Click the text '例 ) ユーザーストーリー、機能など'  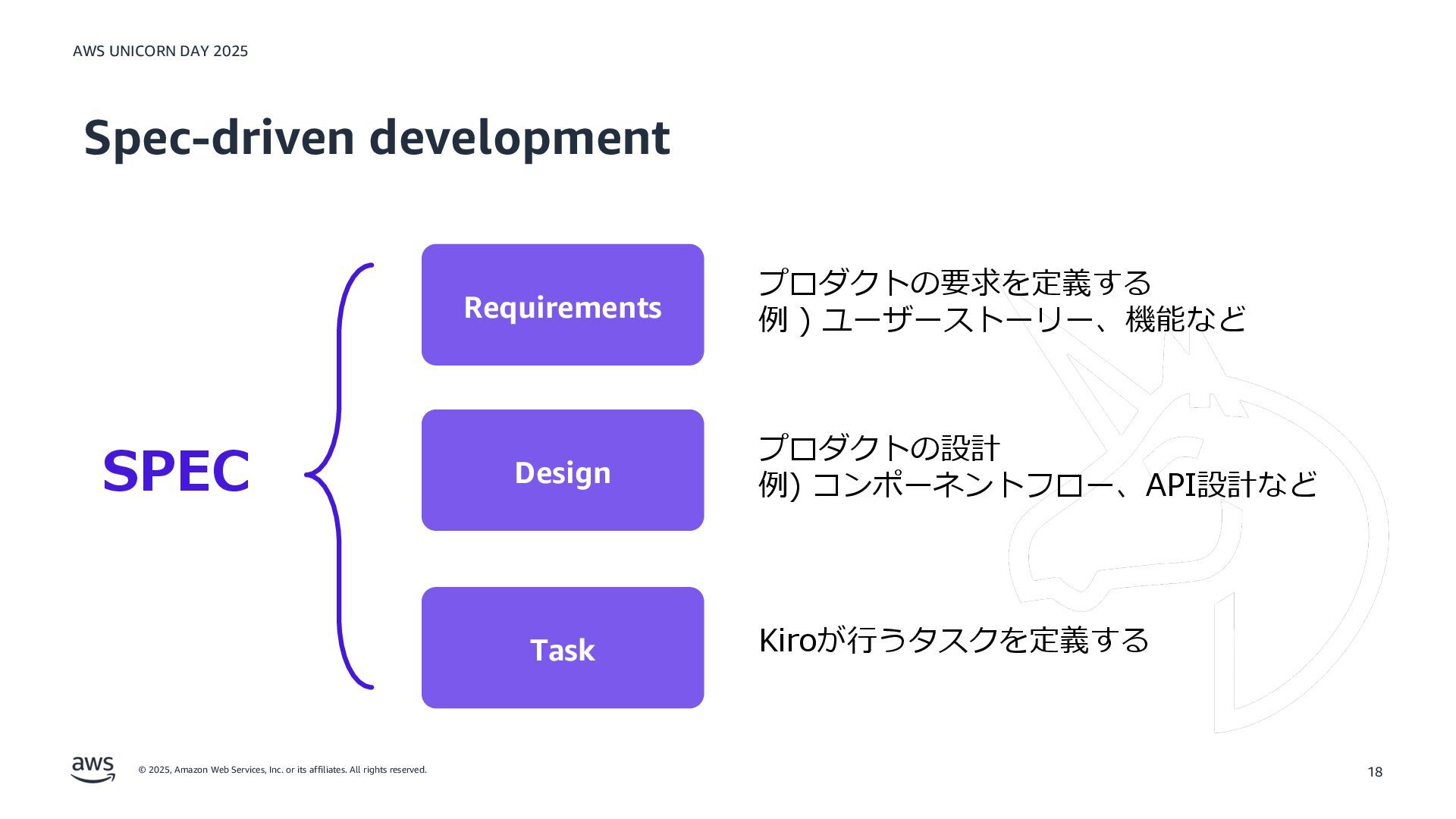[x=1002, y=318]
